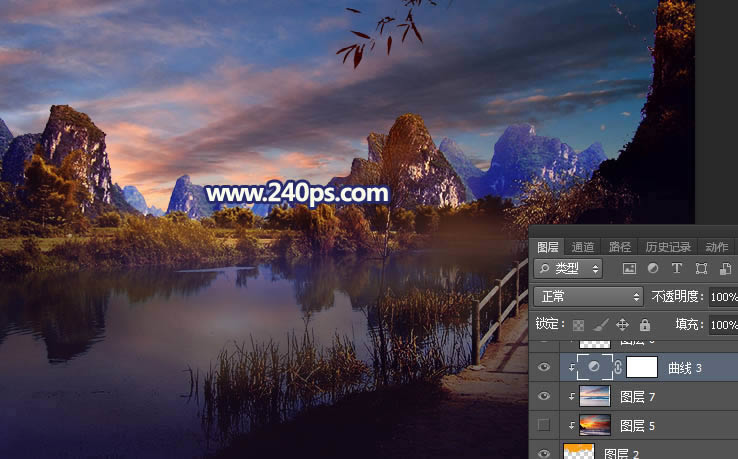Filter layers by smart object type
The height and width of the screenshot is (459, 738).
(x=725, y=269)
